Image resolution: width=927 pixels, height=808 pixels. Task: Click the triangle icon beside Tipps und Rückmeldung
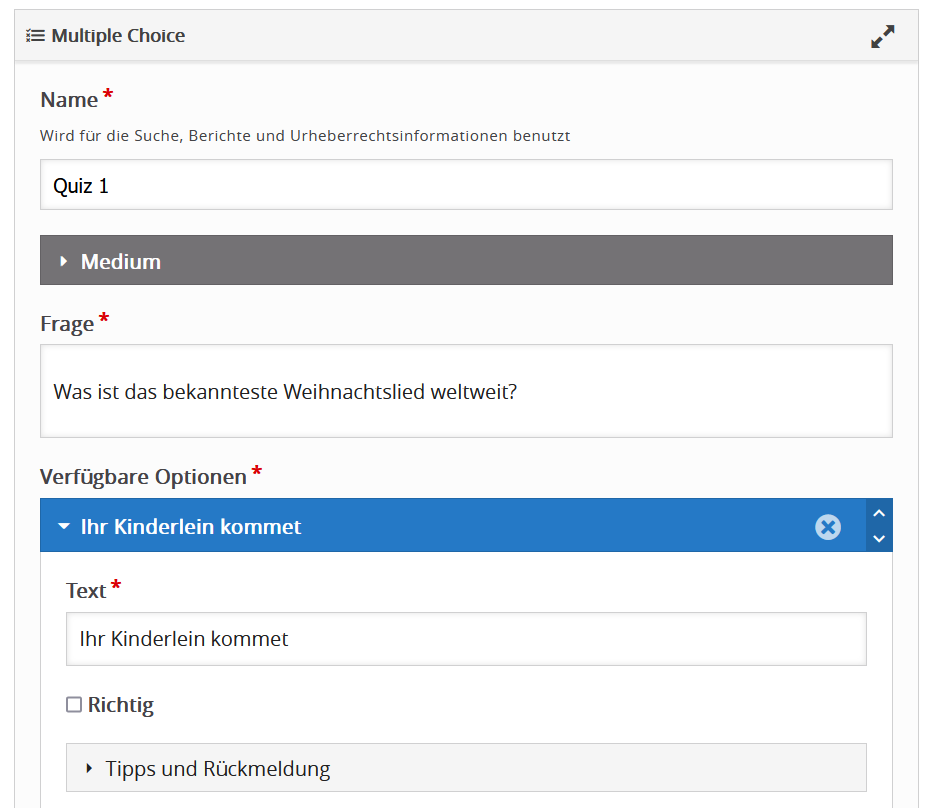click(89, 769)
